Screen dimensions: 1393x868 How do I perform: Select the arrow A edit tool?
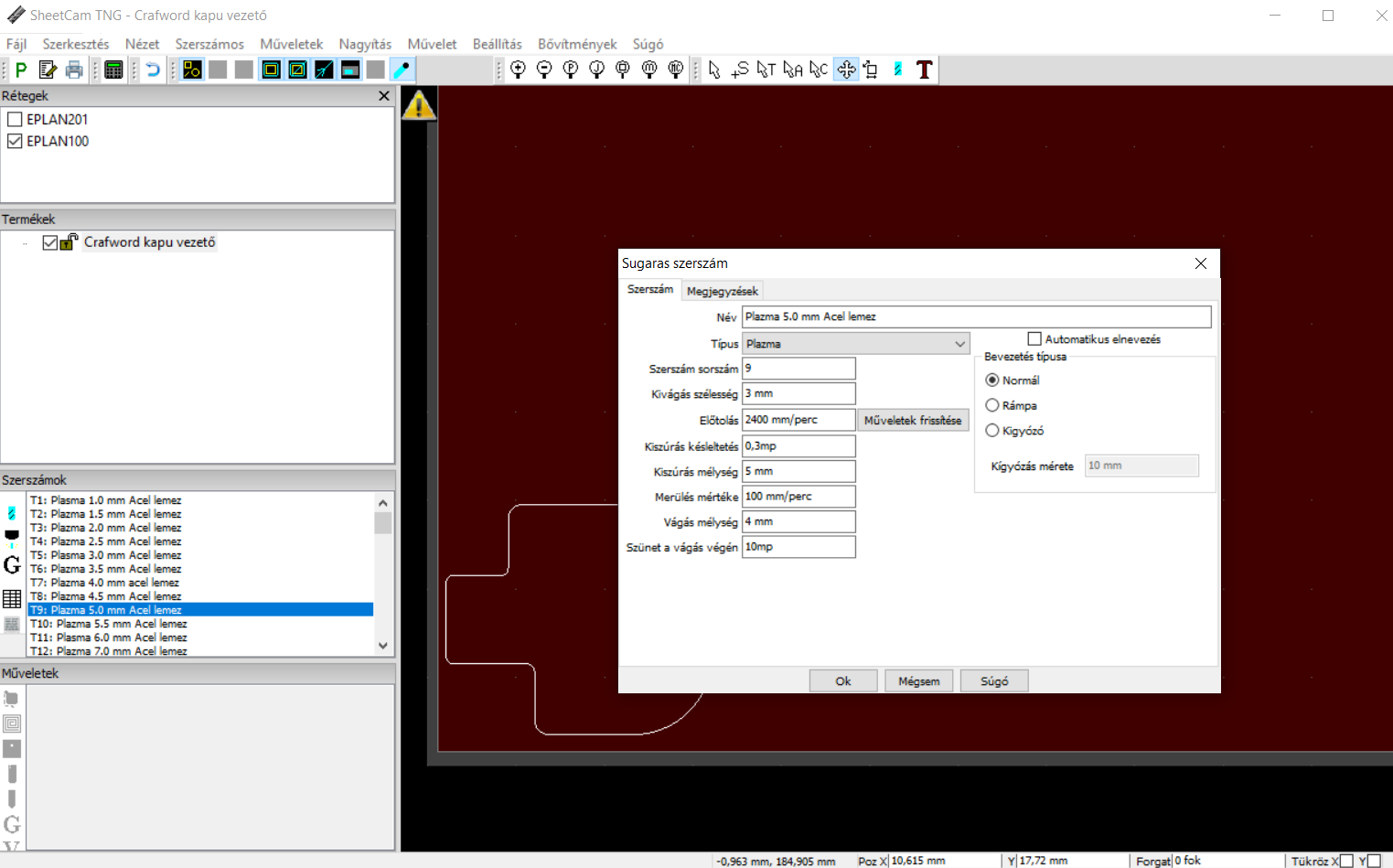coord(793,70)
